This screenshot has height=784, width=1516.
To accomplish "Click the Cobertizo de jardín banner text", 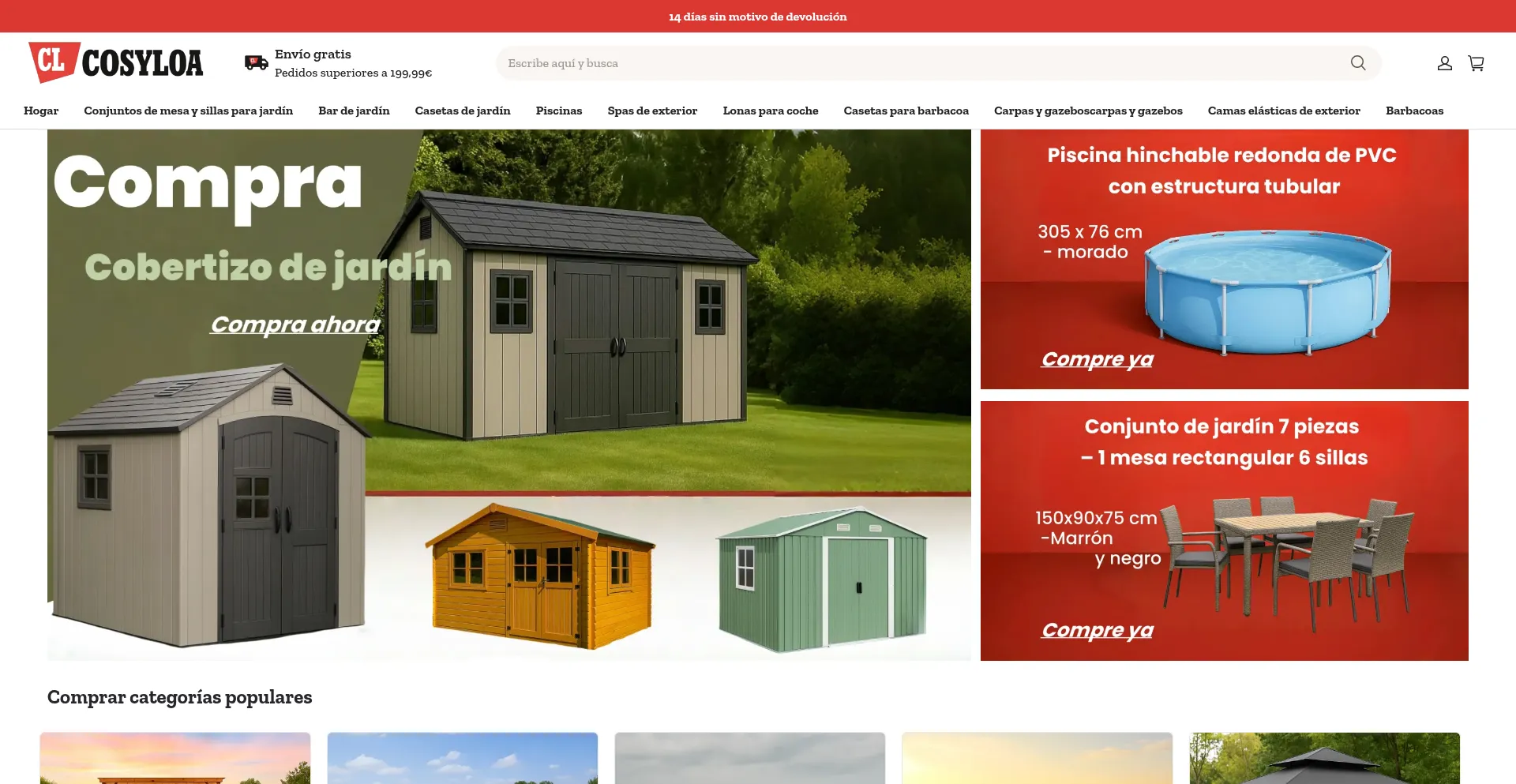I will click(268, 268).
